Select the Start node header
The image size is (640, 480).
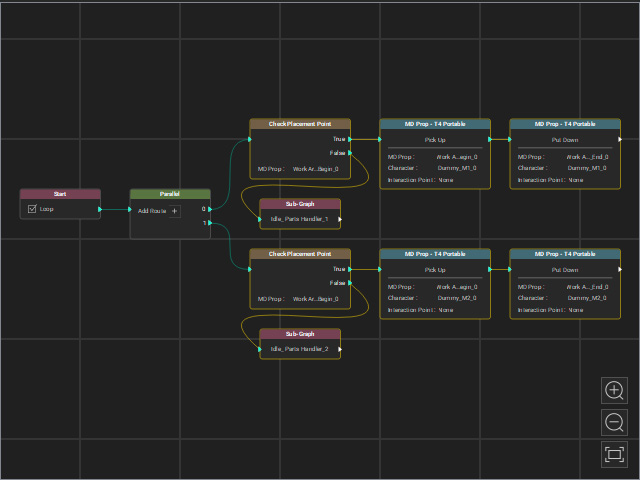pyautogui.click(x=60, y=194)
